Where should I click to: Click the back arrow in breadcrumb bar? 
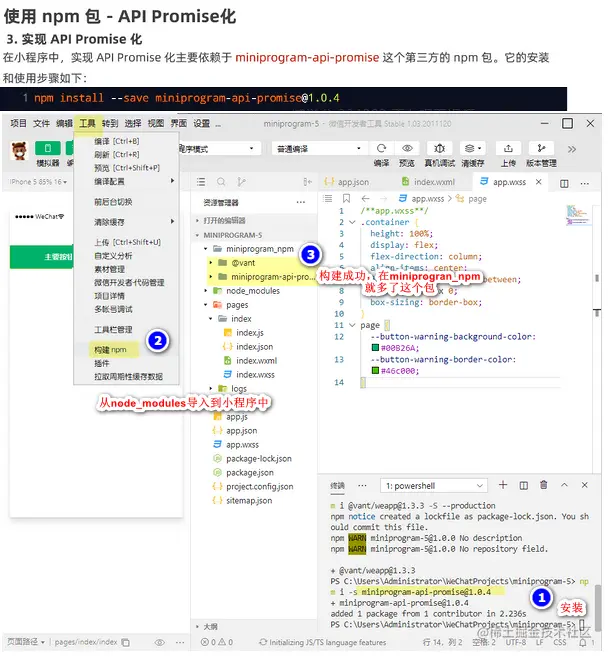coord(365,199)
